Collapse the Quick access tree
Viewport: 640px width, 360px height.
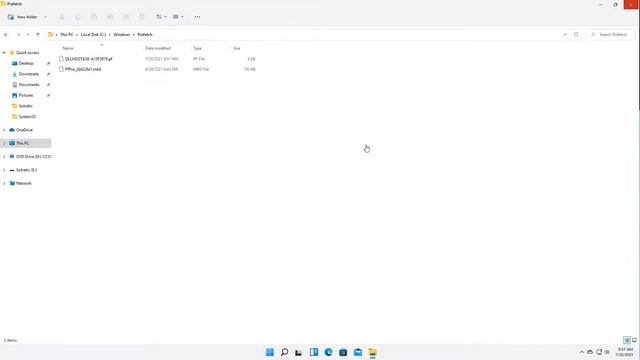(x=4, y=53)
